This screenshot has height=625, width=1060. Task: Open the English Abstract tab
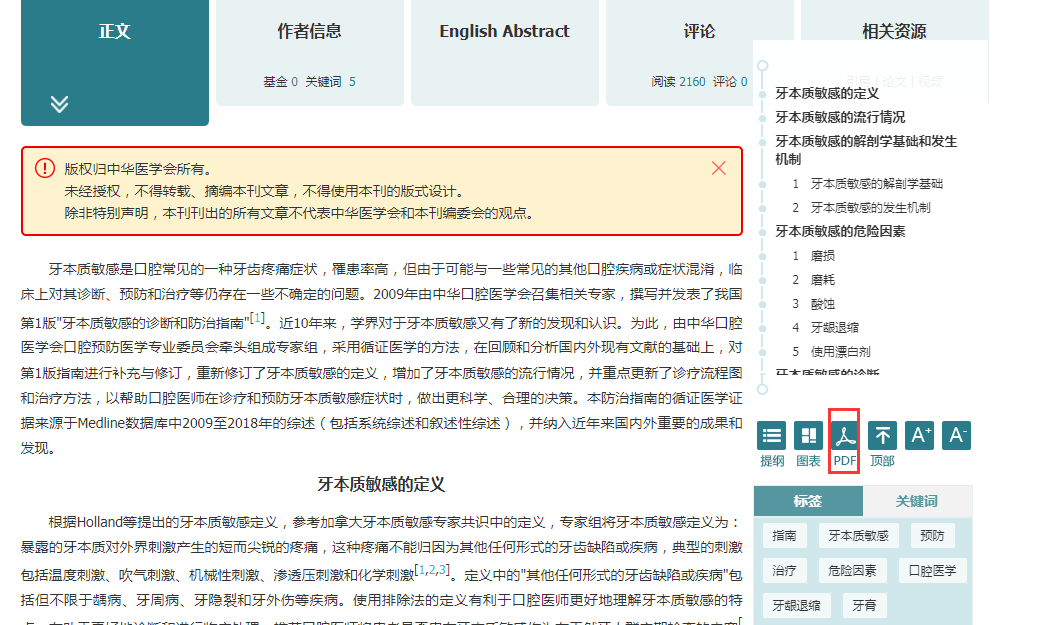(504, 52)
